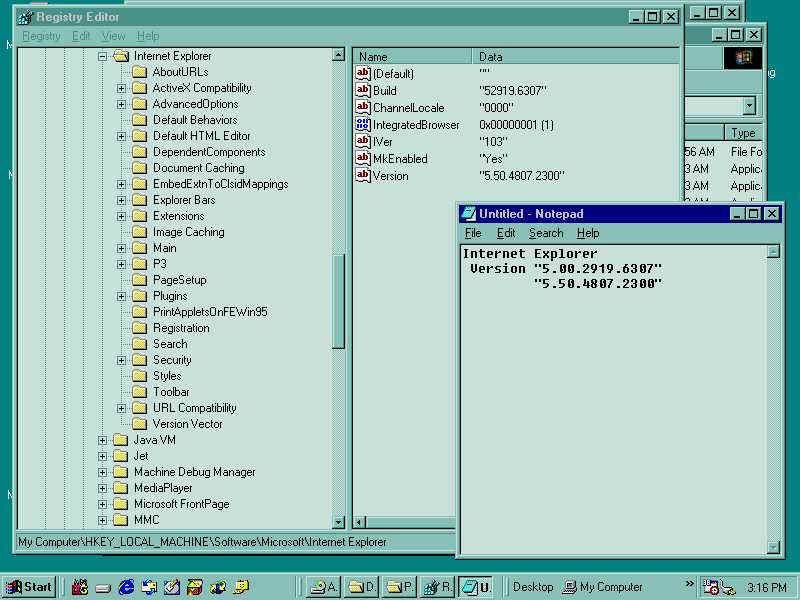This screenshot has height=600, width=800.
Task: Select the Toolbar folder icon
Action: [x=139, y=392]
